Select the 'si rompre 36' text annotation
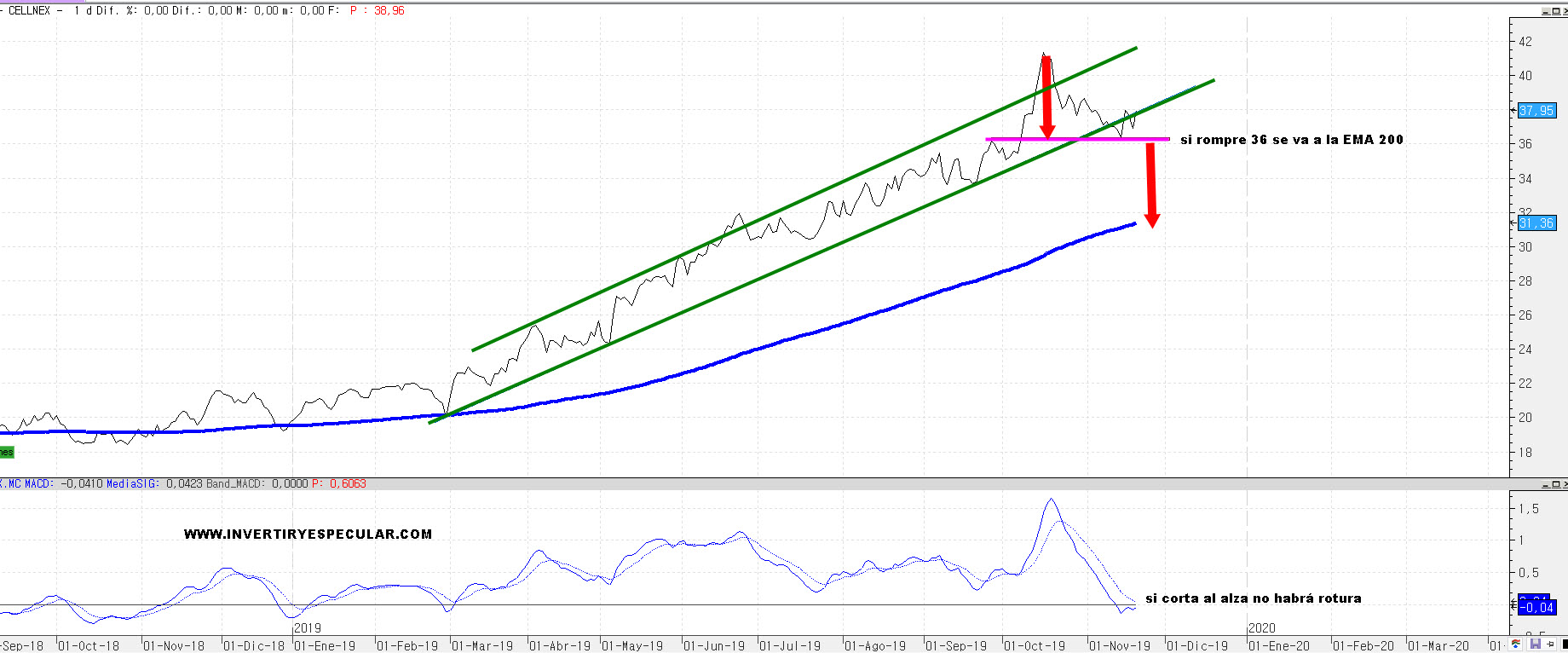1568x653 pixels. pyautogui.click(x=1291, y=140)
